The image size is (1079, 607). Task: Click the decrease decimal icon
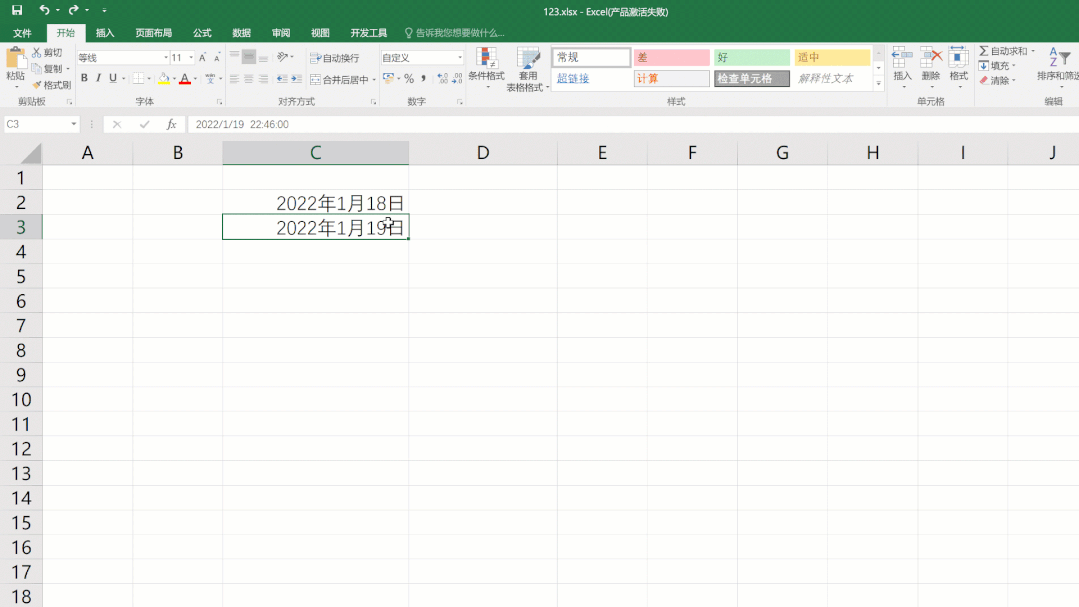pyautogui.click(x=458, y=79)
